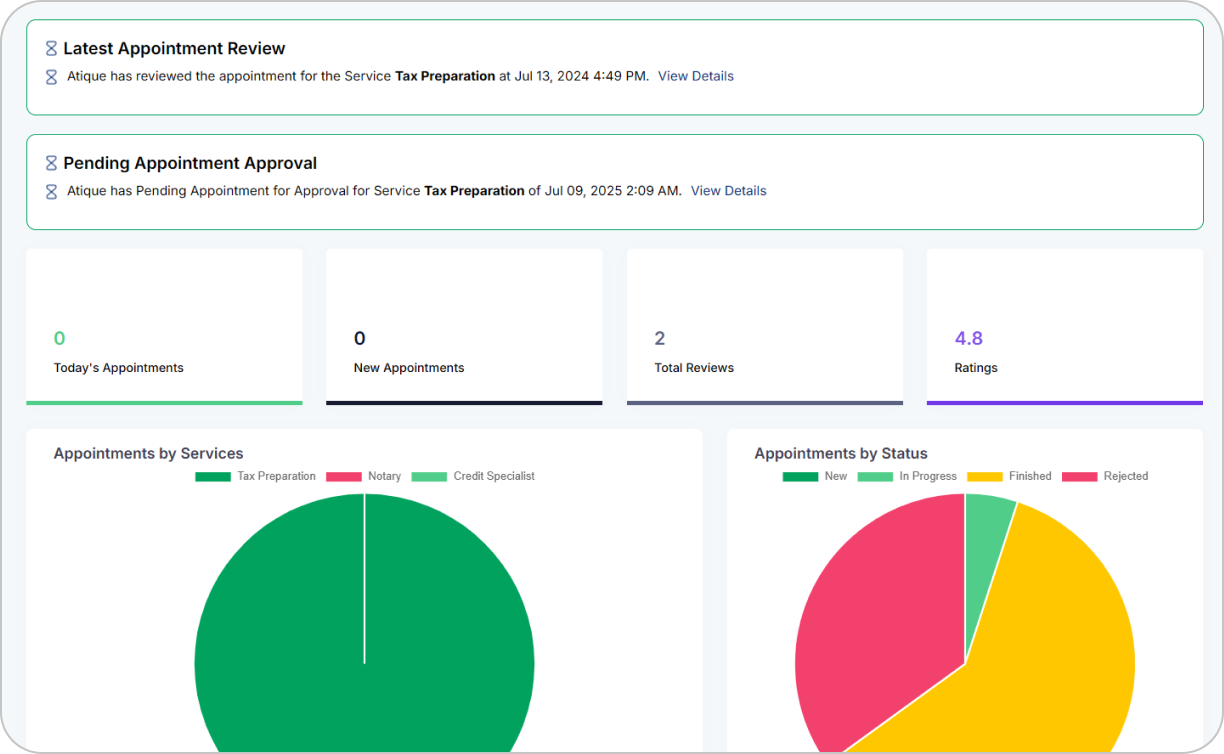1224x754 pixels.
Task: Click the red Rejected legend color swatch
Action: coord(1079,477)
